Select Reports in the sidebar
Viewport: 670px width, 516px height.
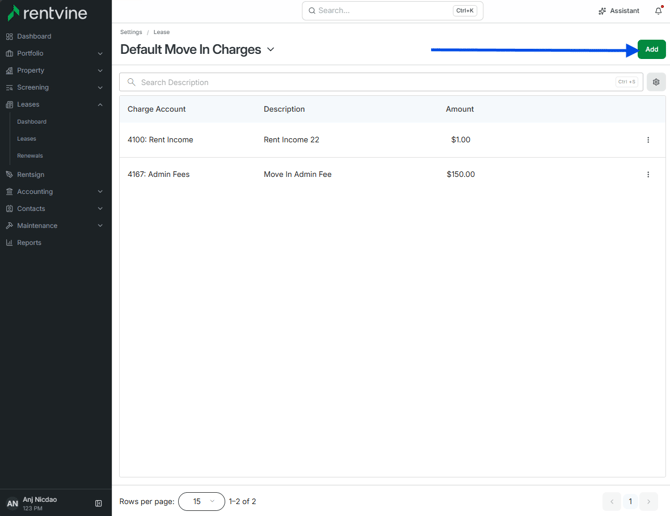[x=29, y=243]
